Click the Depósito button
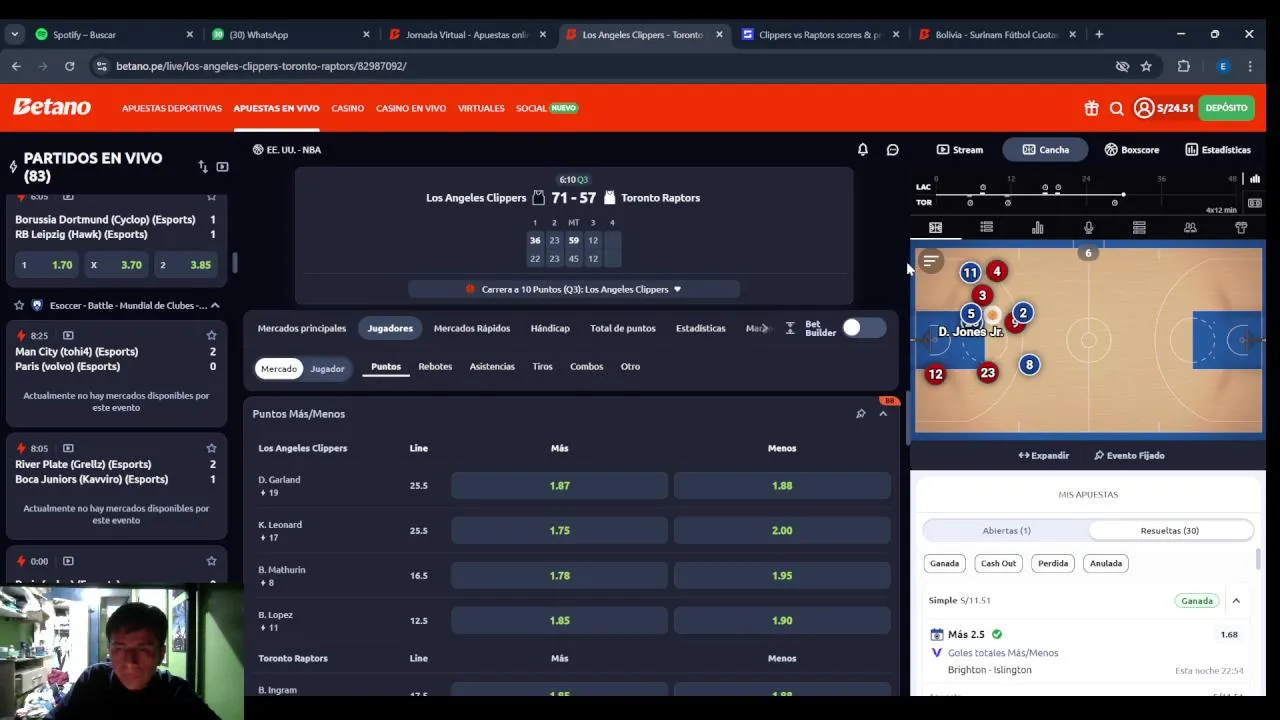 click(x=1226, y=108)
